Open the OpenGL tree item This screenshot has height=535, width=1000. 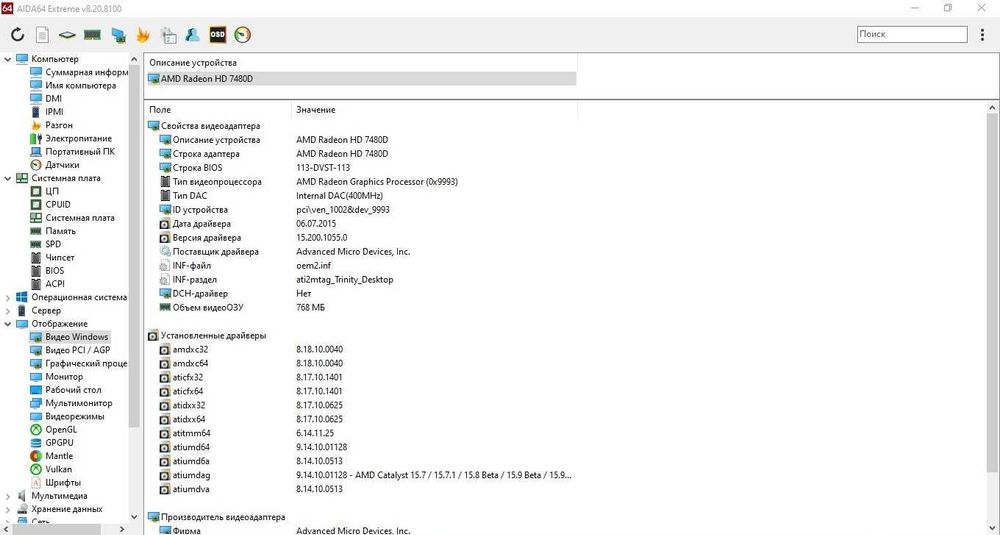pos(54,430)
